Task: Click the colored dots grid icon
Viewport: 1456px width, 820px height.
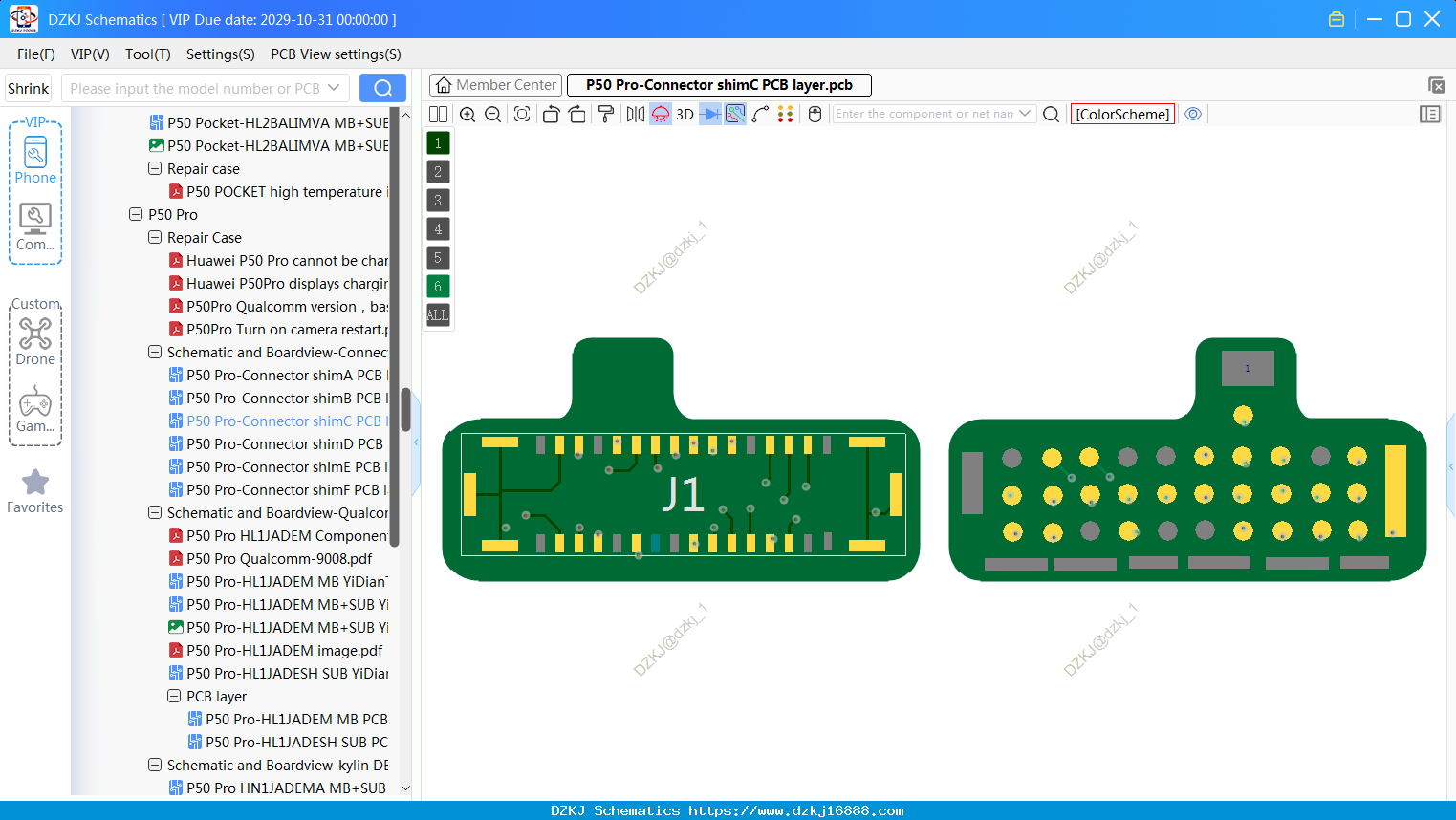Action: 785,114
